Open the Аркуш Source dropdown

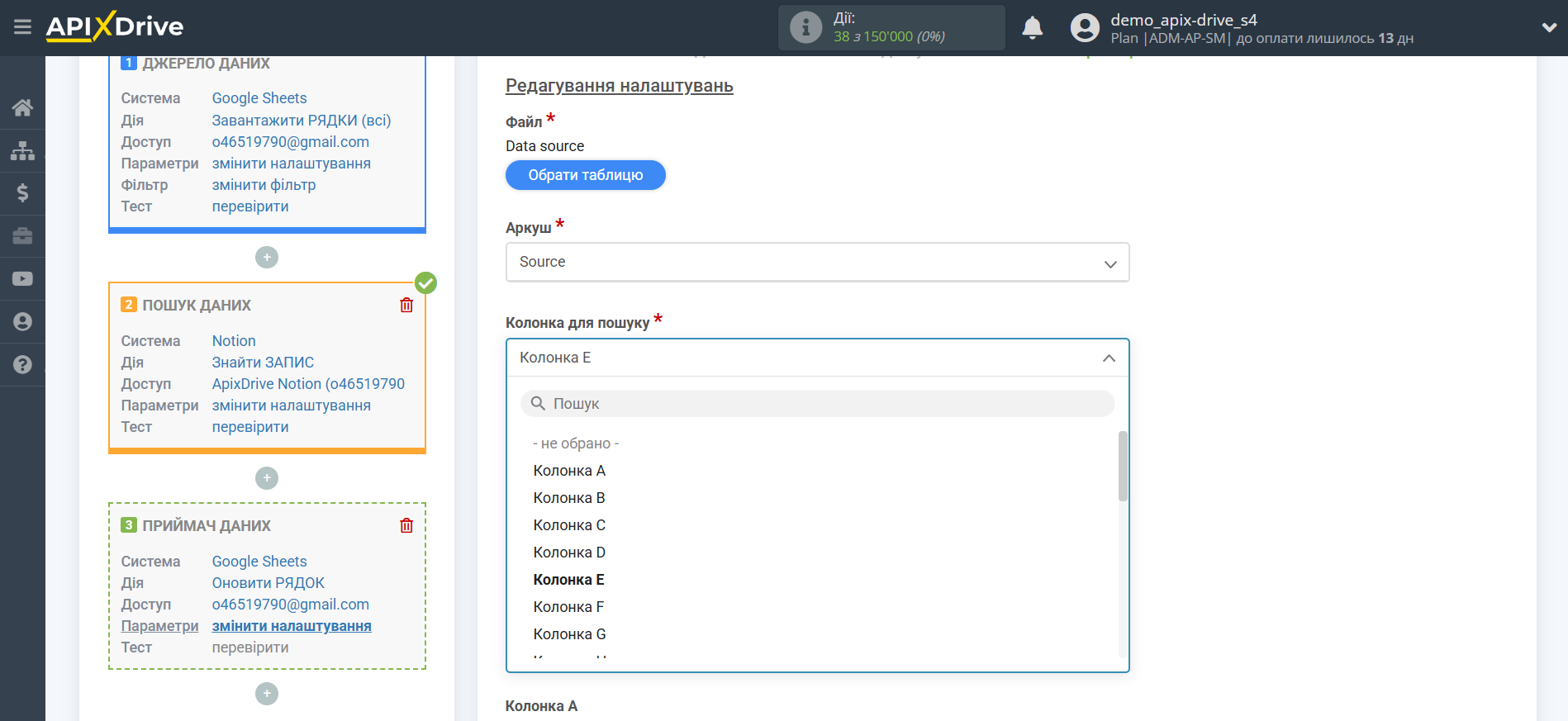click(817, 262)
